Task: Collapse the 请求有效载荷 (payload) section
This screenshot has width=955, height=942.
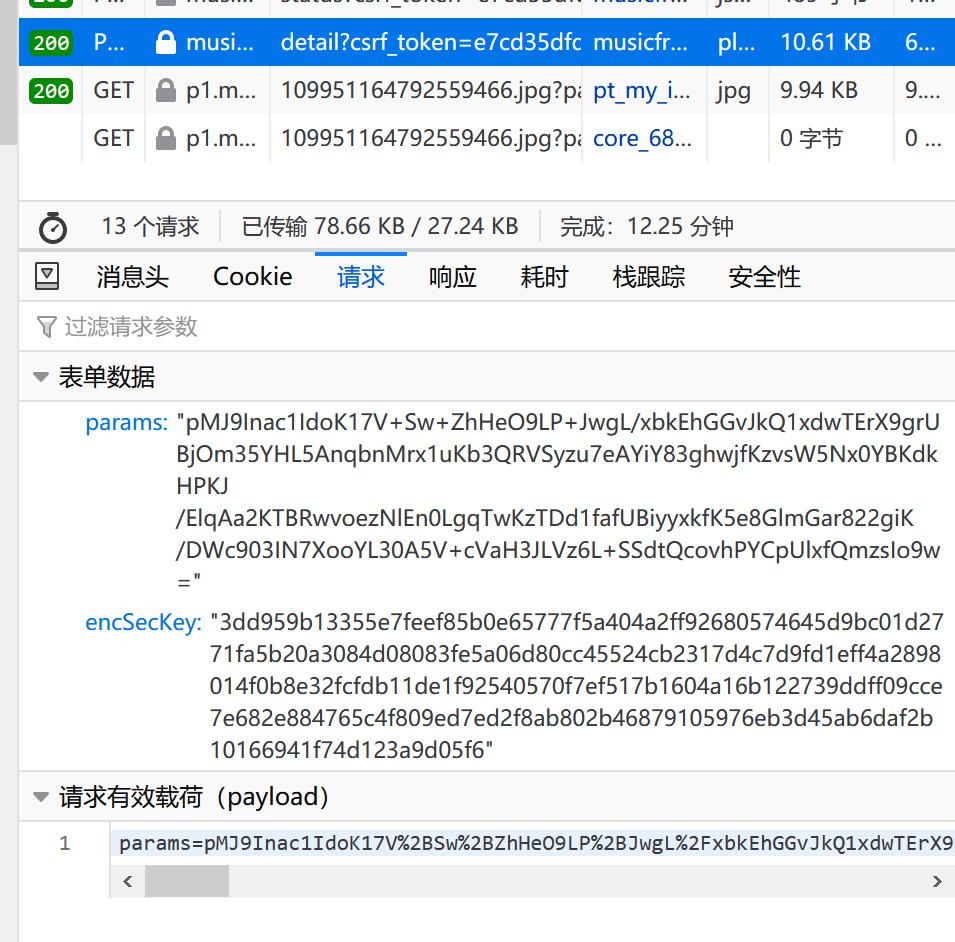Action: (x=41, y=797)
